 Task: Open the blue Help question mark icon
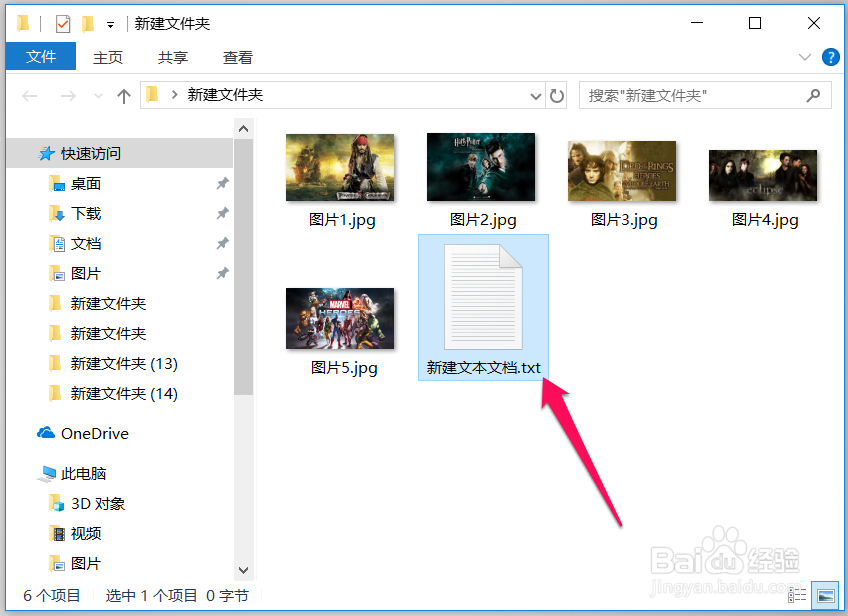831,57
